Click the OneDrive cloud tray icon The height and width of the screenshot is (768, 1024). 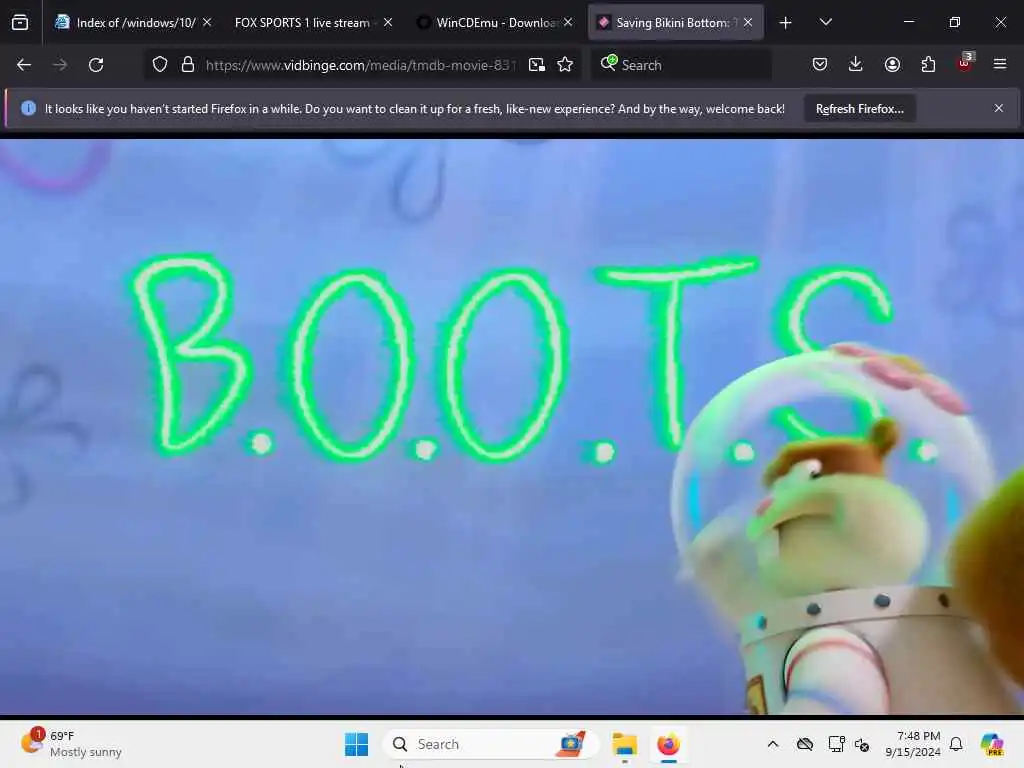point(805,744)
